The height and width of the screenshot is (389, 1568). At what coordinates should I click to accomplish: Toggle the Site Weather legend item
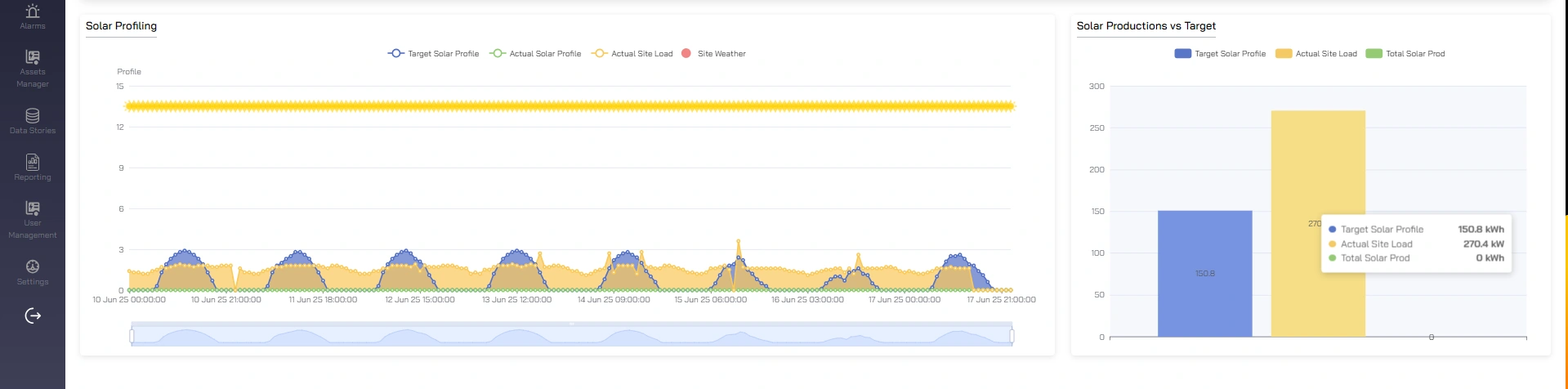(x=713, y=54)
